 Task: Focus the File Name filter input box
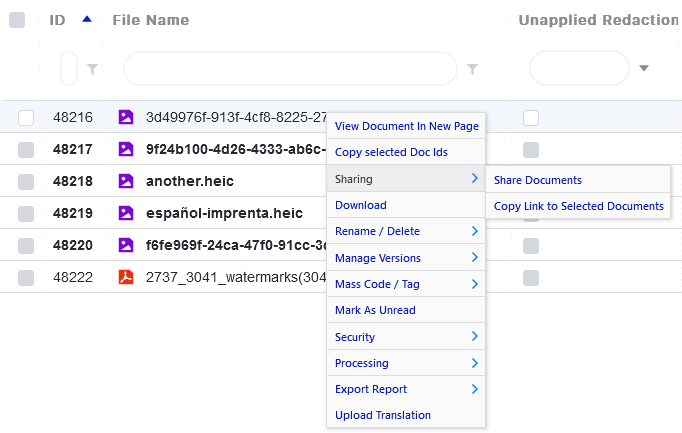click(x=291, y=69)
